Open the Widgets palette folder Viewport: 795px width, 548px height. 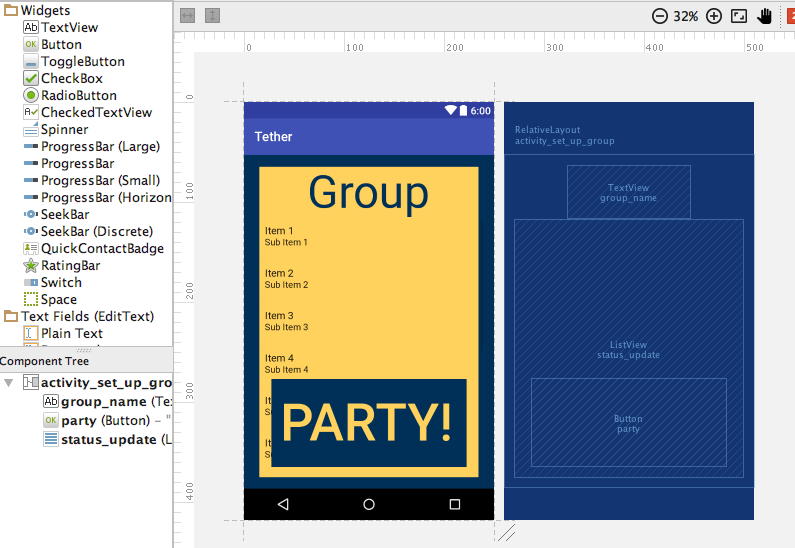(37, 10)
